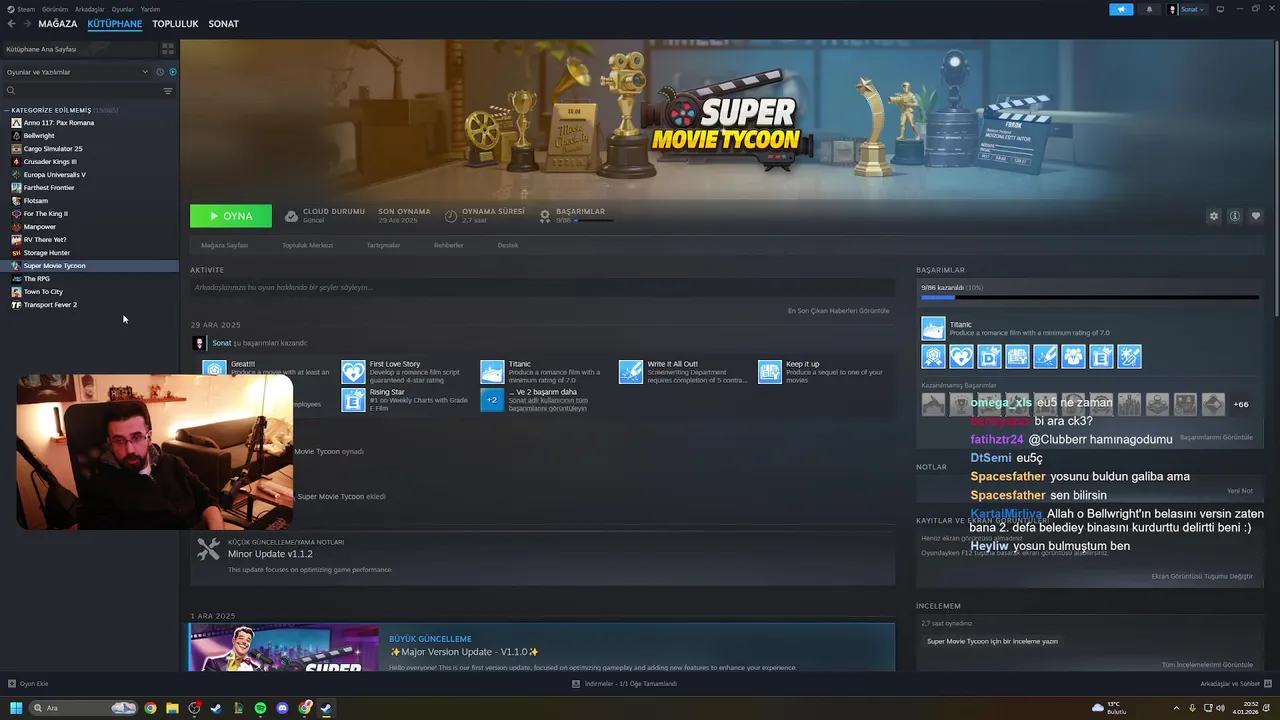Image resolution: width=1280 pixels, height=720 pixels.
Task: Open Arkadaşlar ve Sohbet panel
Action: click(1235, 684)
